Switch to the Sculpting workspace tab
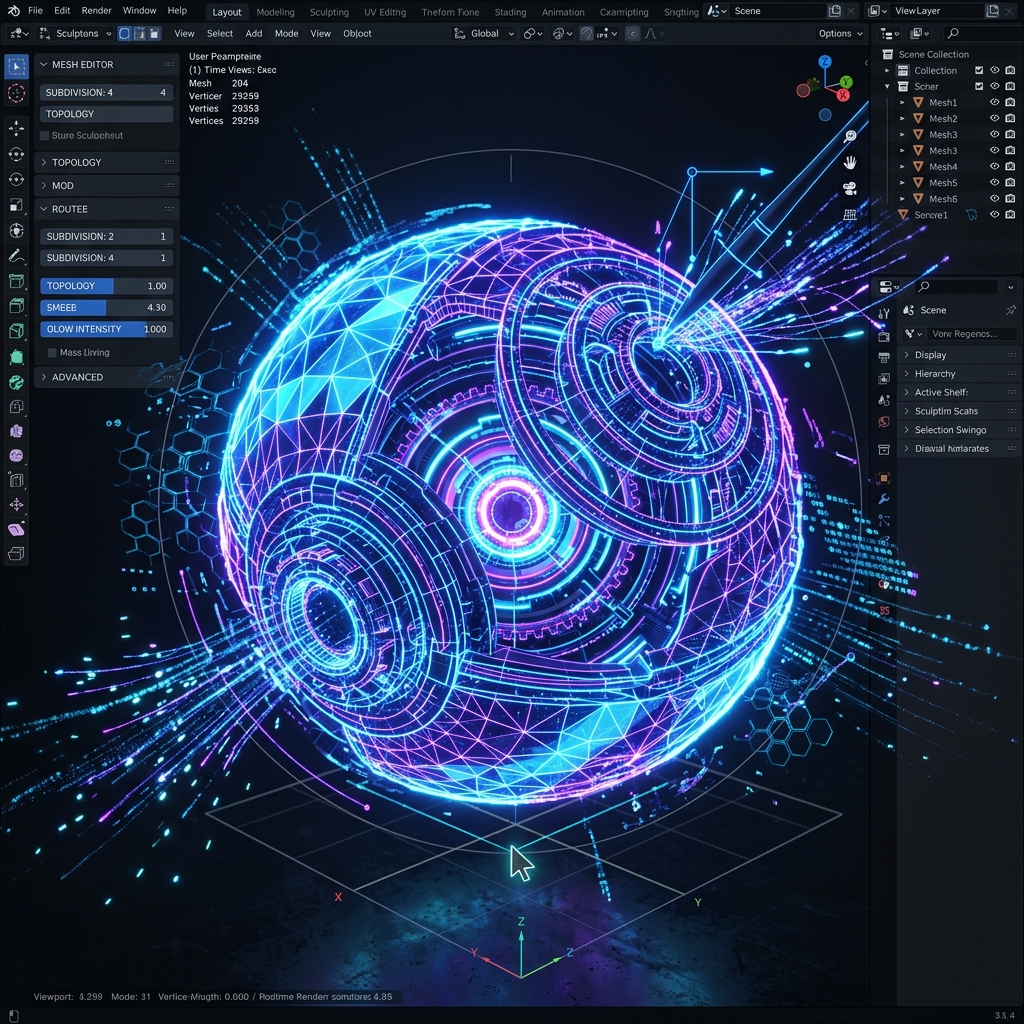The image size is (1024, 1024). (x=329, y=12)
